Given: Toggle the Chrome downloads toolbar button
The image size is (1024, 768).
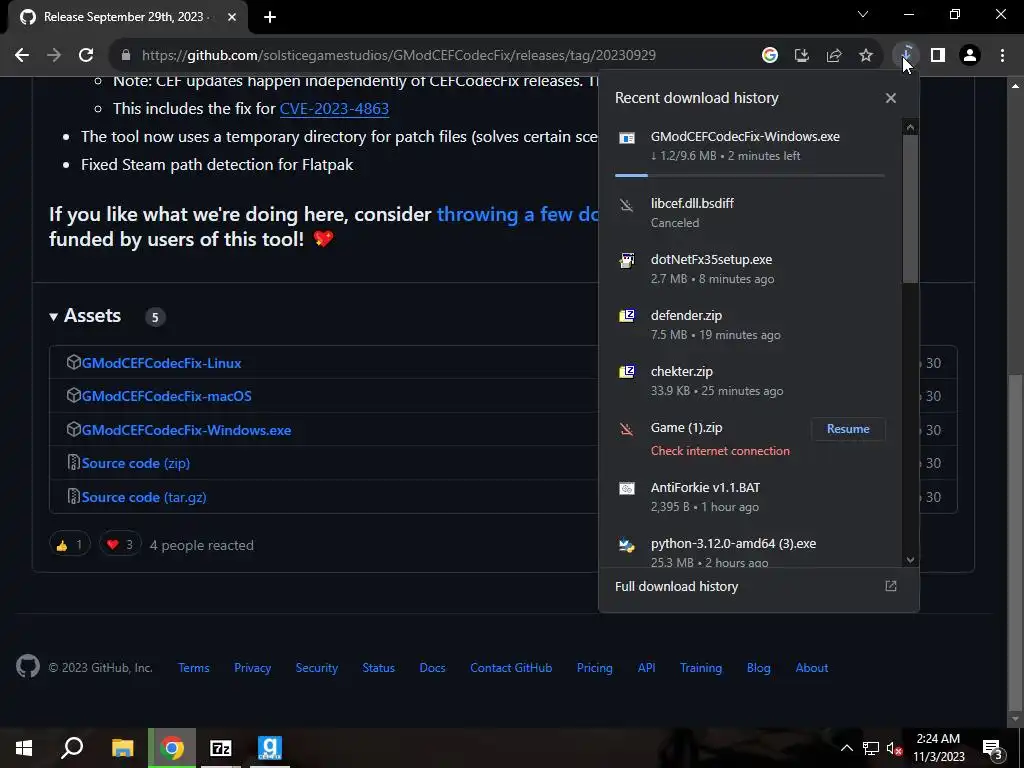Looking at the screenshot, I should point(906,56).
